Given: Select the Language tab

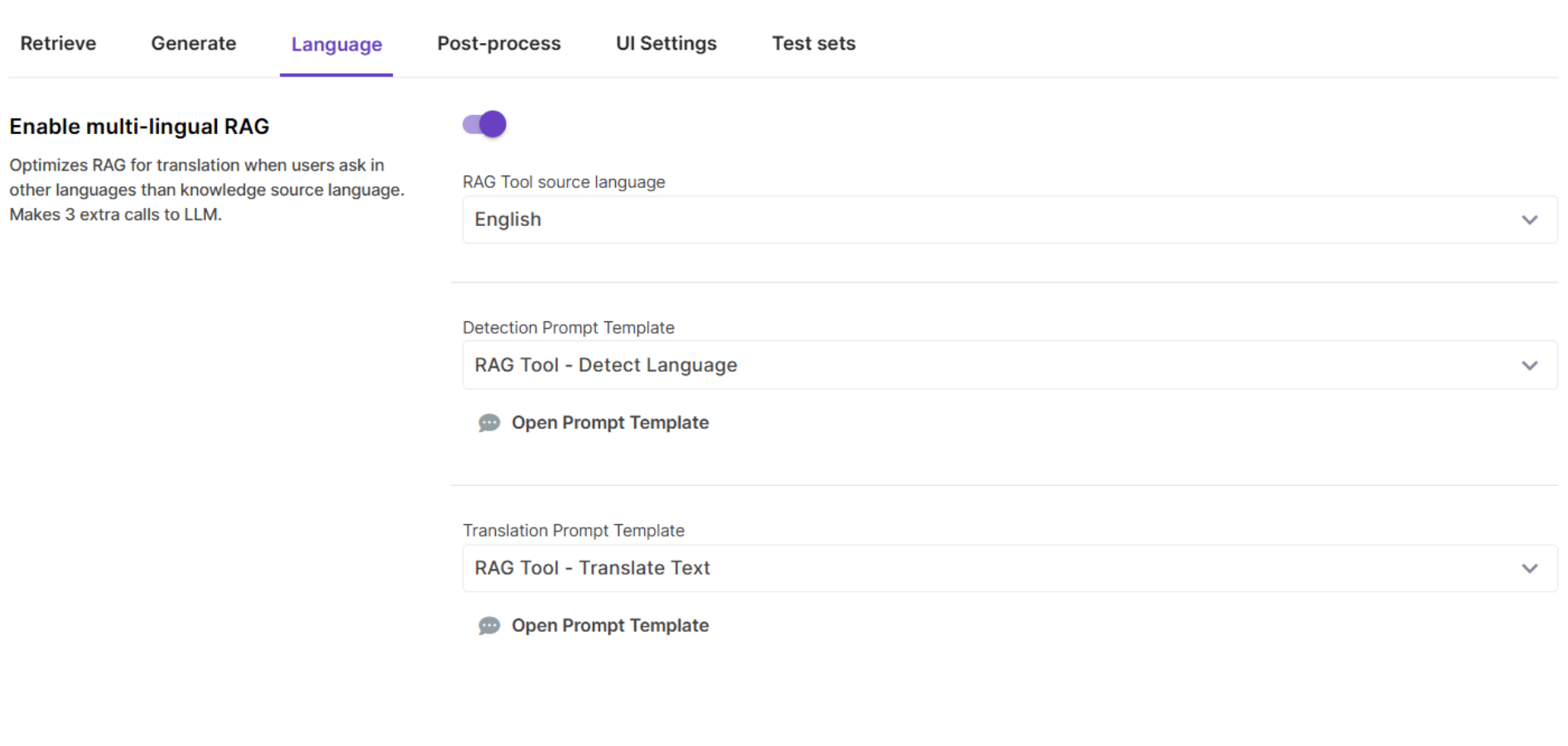Looking at the screenshot, I should click(336, 44).
